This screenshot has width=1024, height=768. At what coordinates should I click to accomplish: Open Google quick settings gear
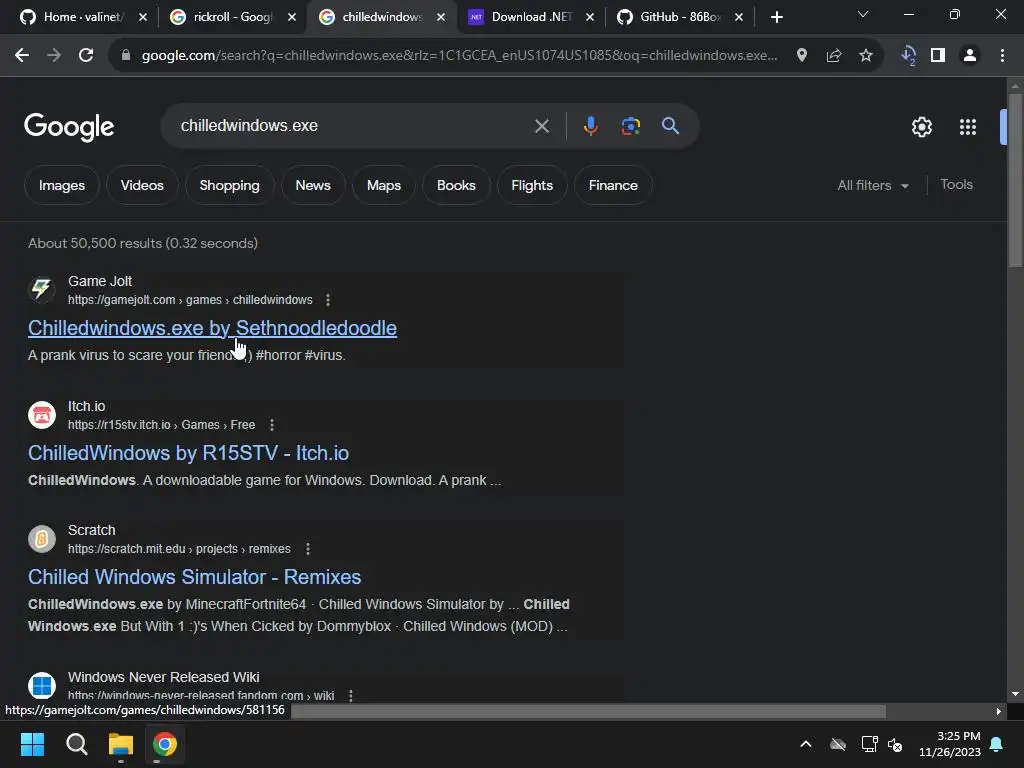pyautogui.click(x=921, y=127)
